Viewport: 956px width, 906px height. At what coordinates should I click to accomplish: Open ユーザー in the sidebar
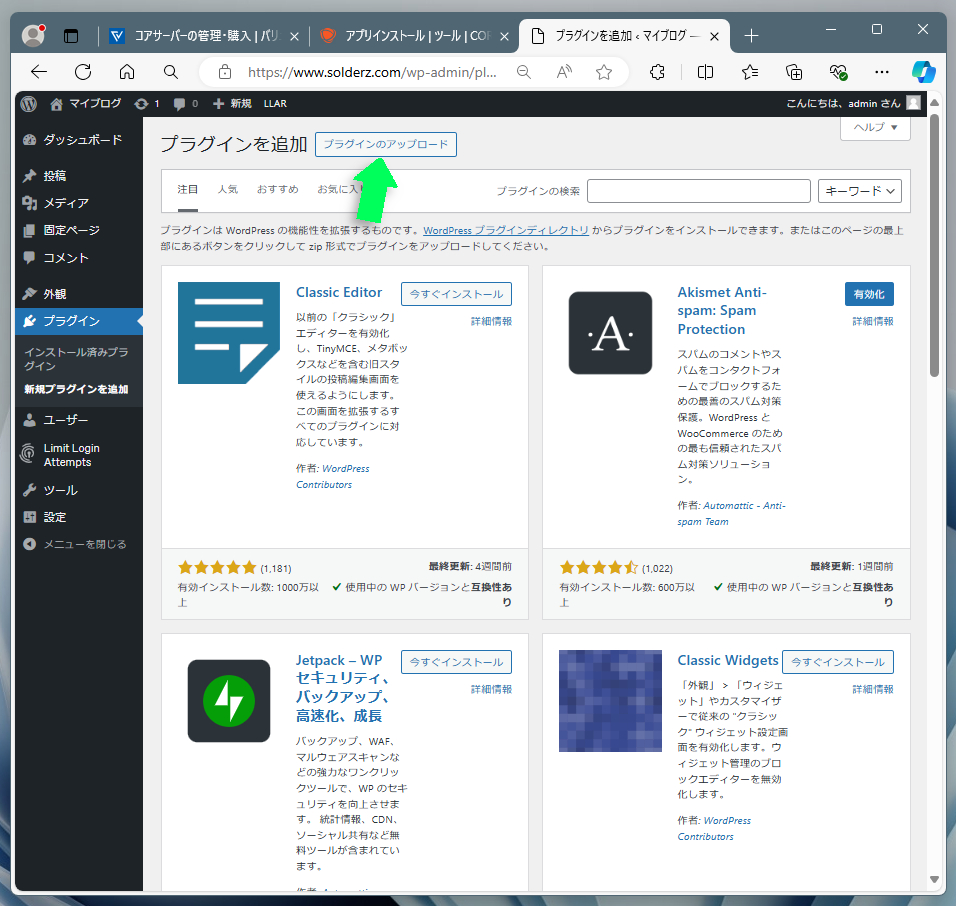point(79,420)
